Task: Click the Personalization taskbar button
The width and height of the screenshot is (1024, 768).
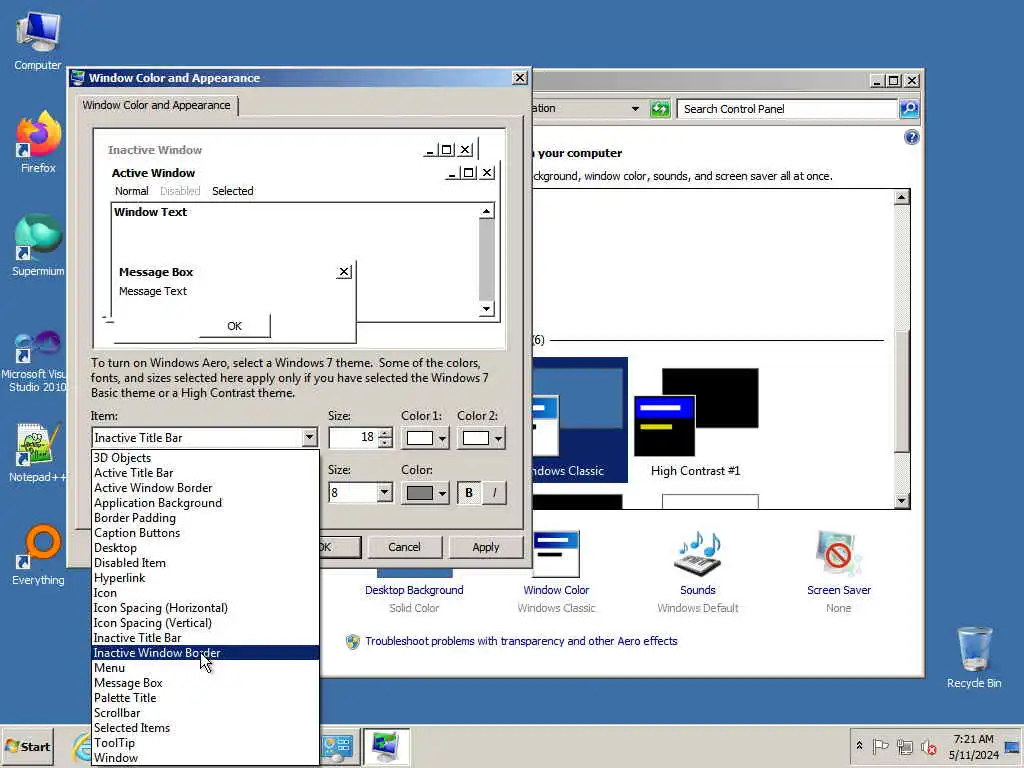Action: point(386,746)
